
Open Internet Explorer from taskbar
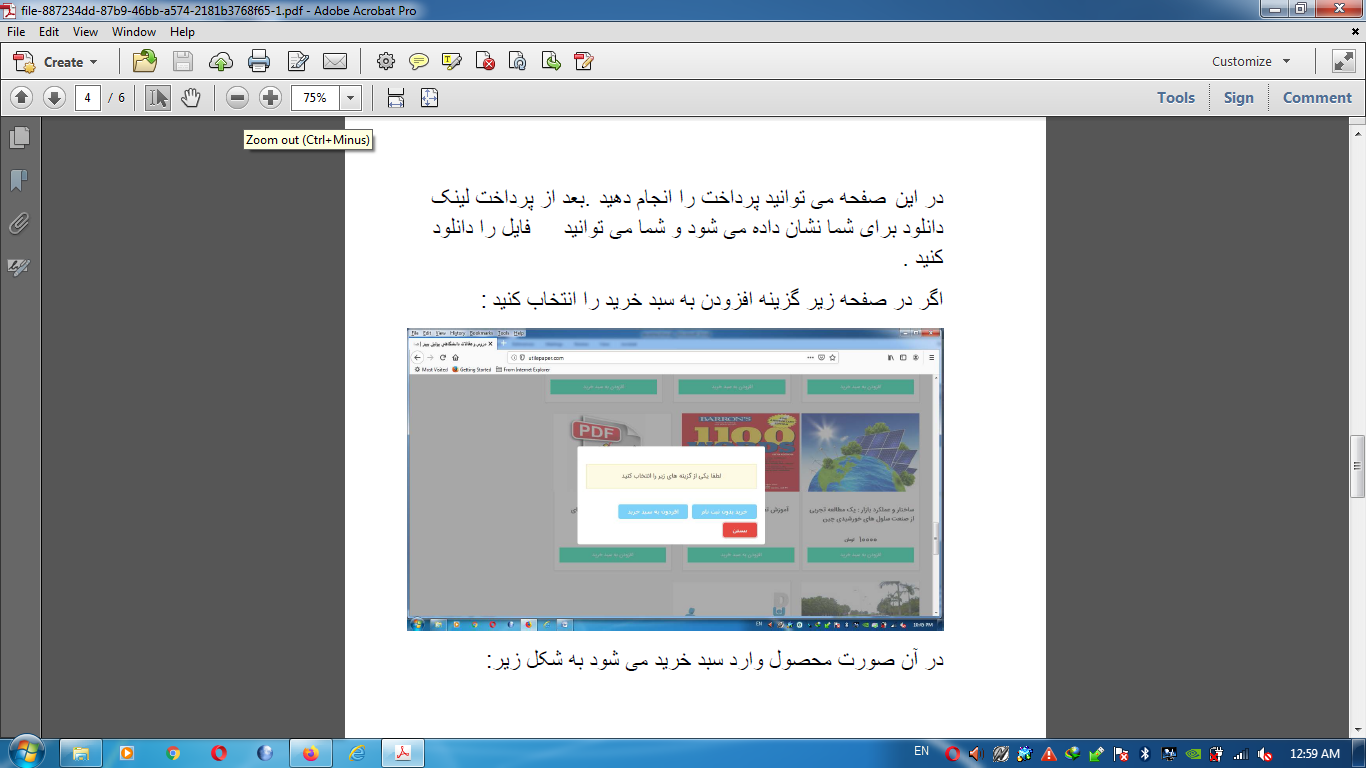coord(357,754)
